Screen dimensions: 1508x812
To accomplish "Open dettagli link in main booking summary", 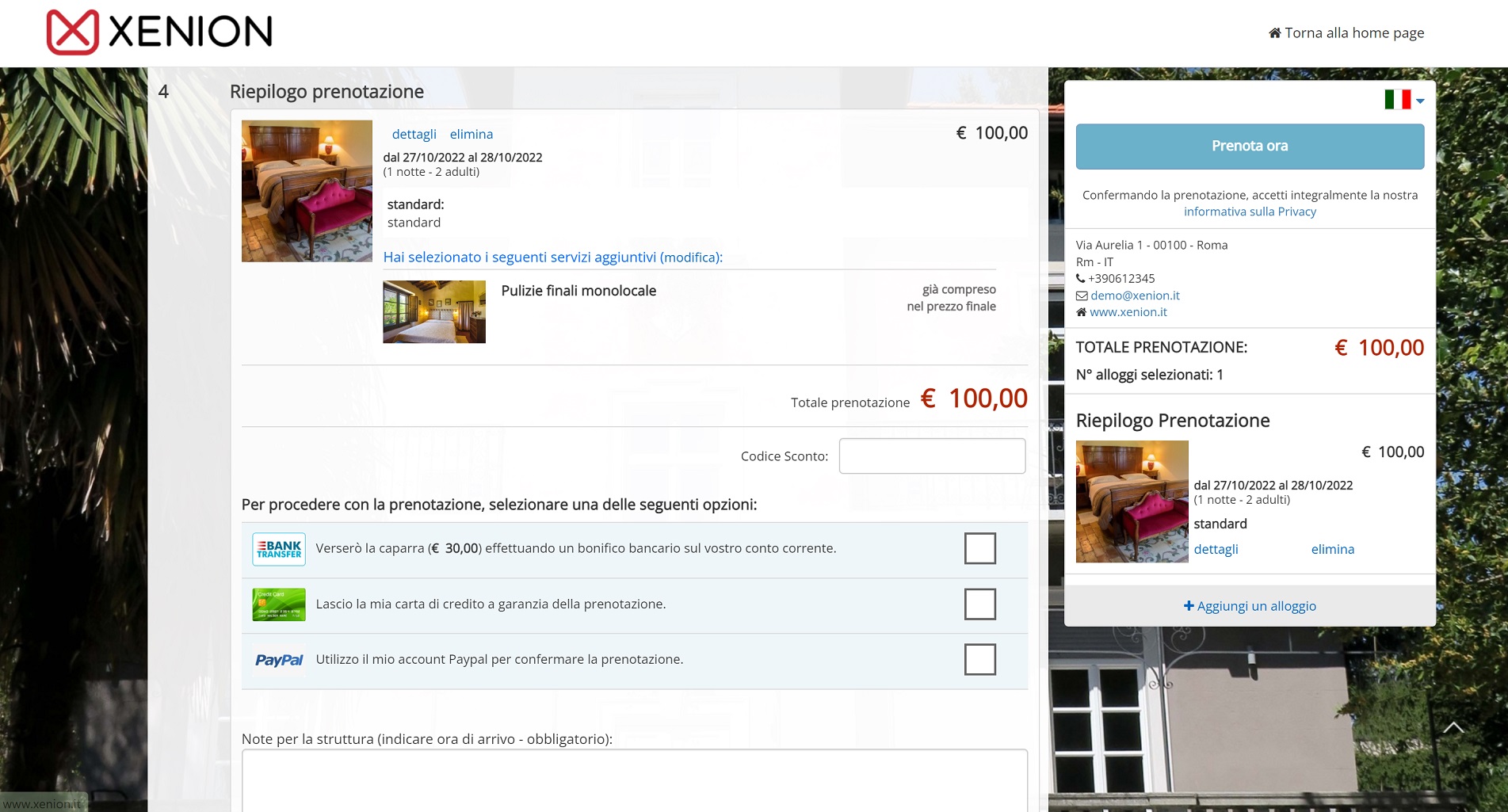I will pos(414,135).
